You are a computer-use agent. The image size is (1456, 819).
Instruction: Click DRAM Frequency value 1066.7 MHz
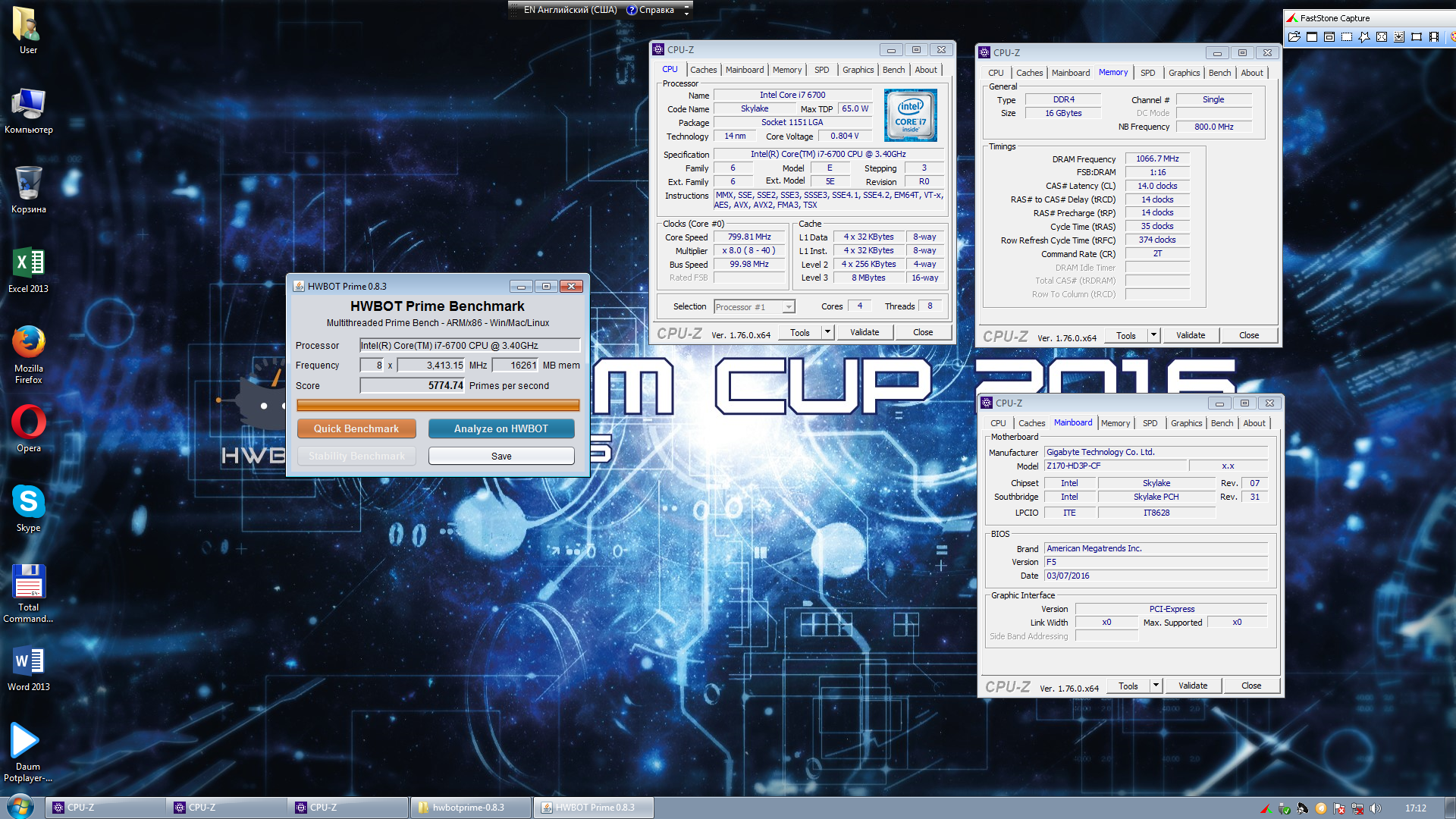1157,159
